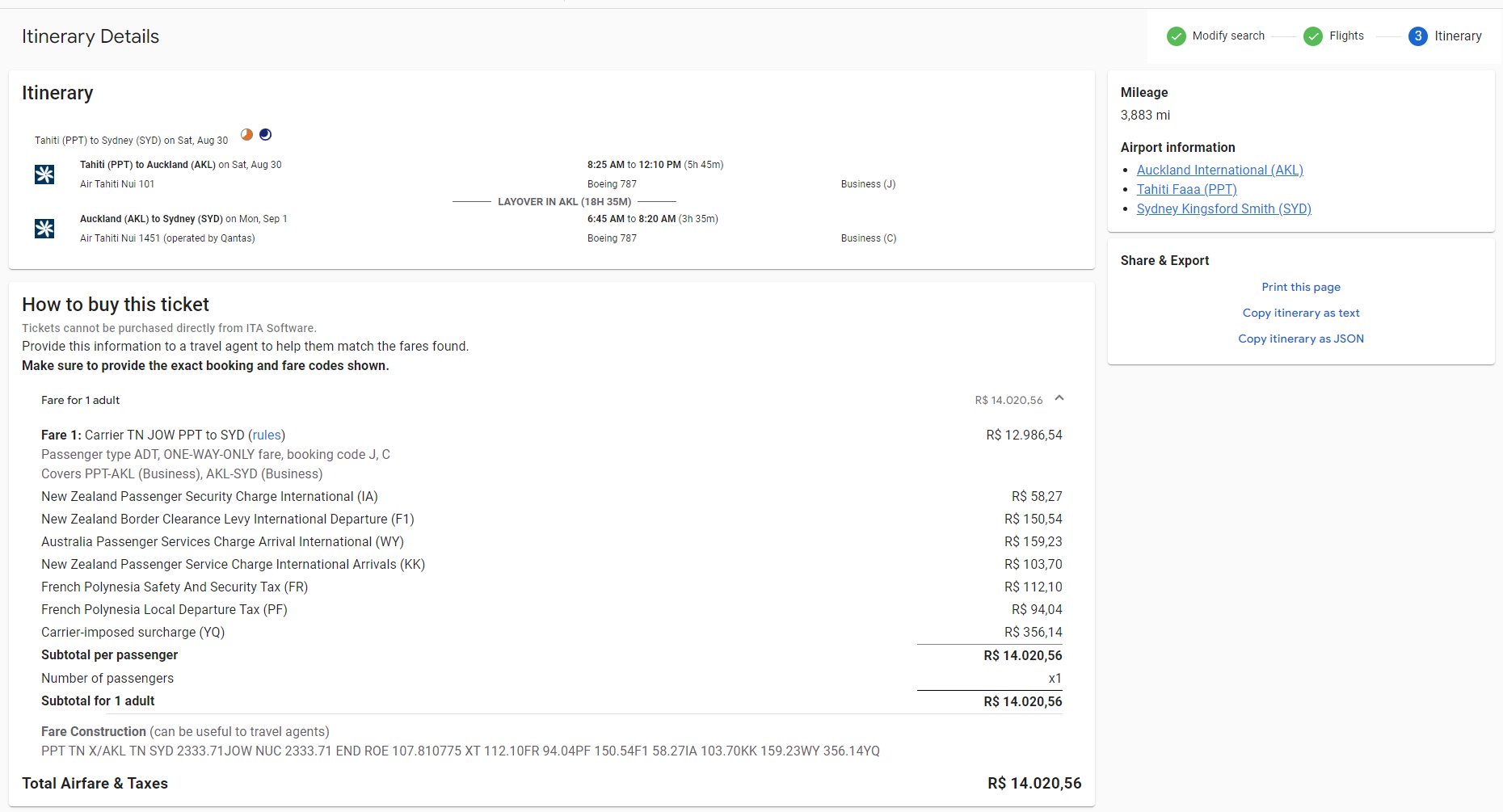Click the Number of passengers x1 value
Screen dimensions: 1503x812
coord(1055,678)
